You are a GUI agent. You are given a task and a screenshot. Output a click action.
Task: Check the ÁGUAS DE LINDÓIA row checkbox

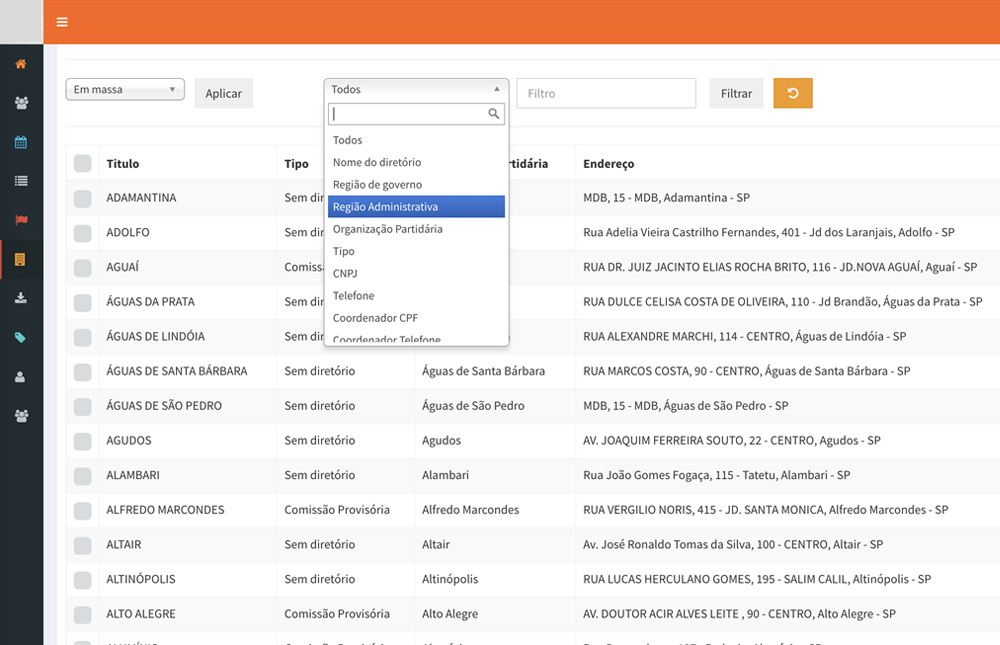[82, 337]
